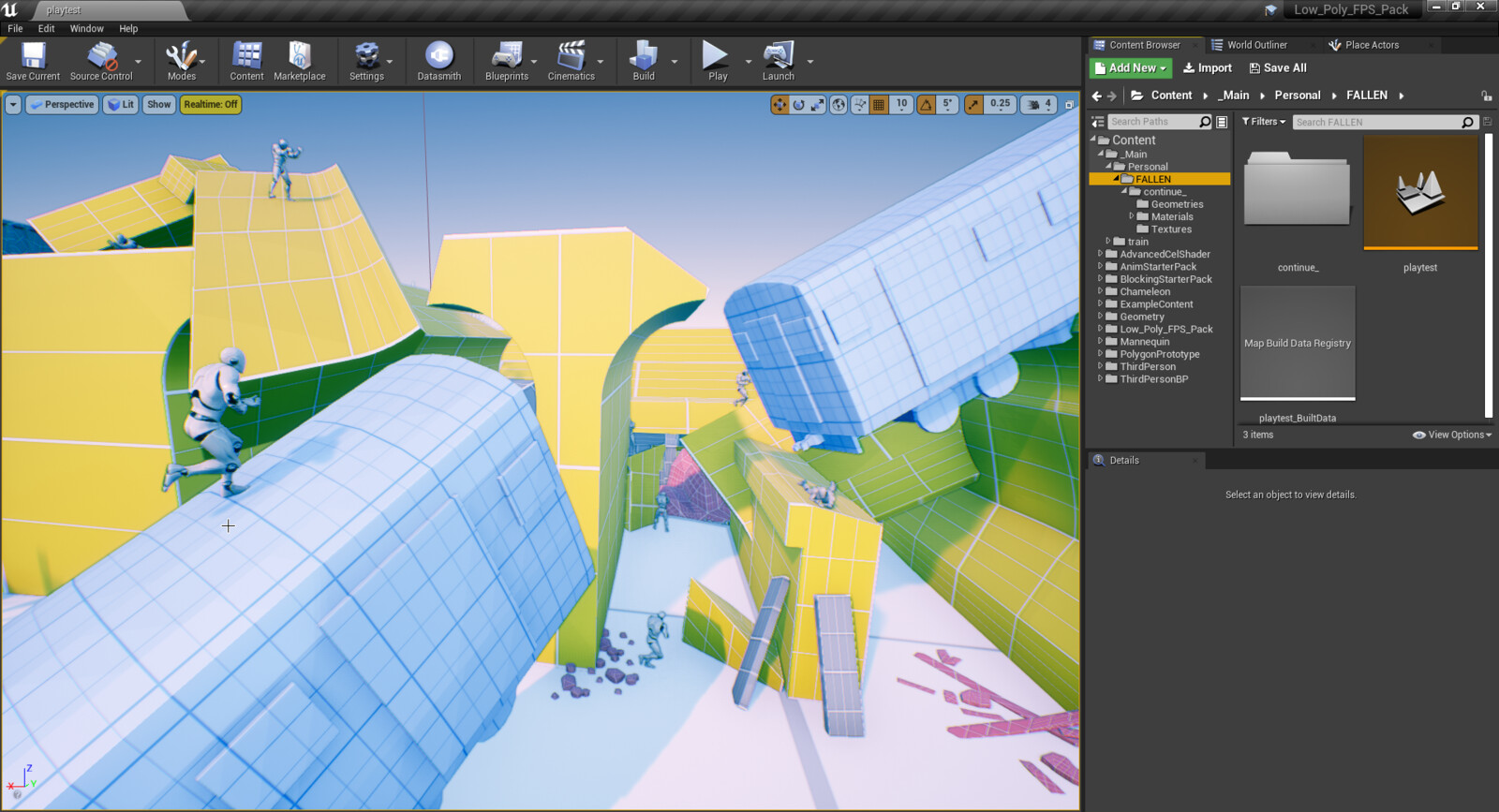Open the Filters dropdown
Image resolution: width=1499 pixels, height=812 pixels.
point(1263,122)
